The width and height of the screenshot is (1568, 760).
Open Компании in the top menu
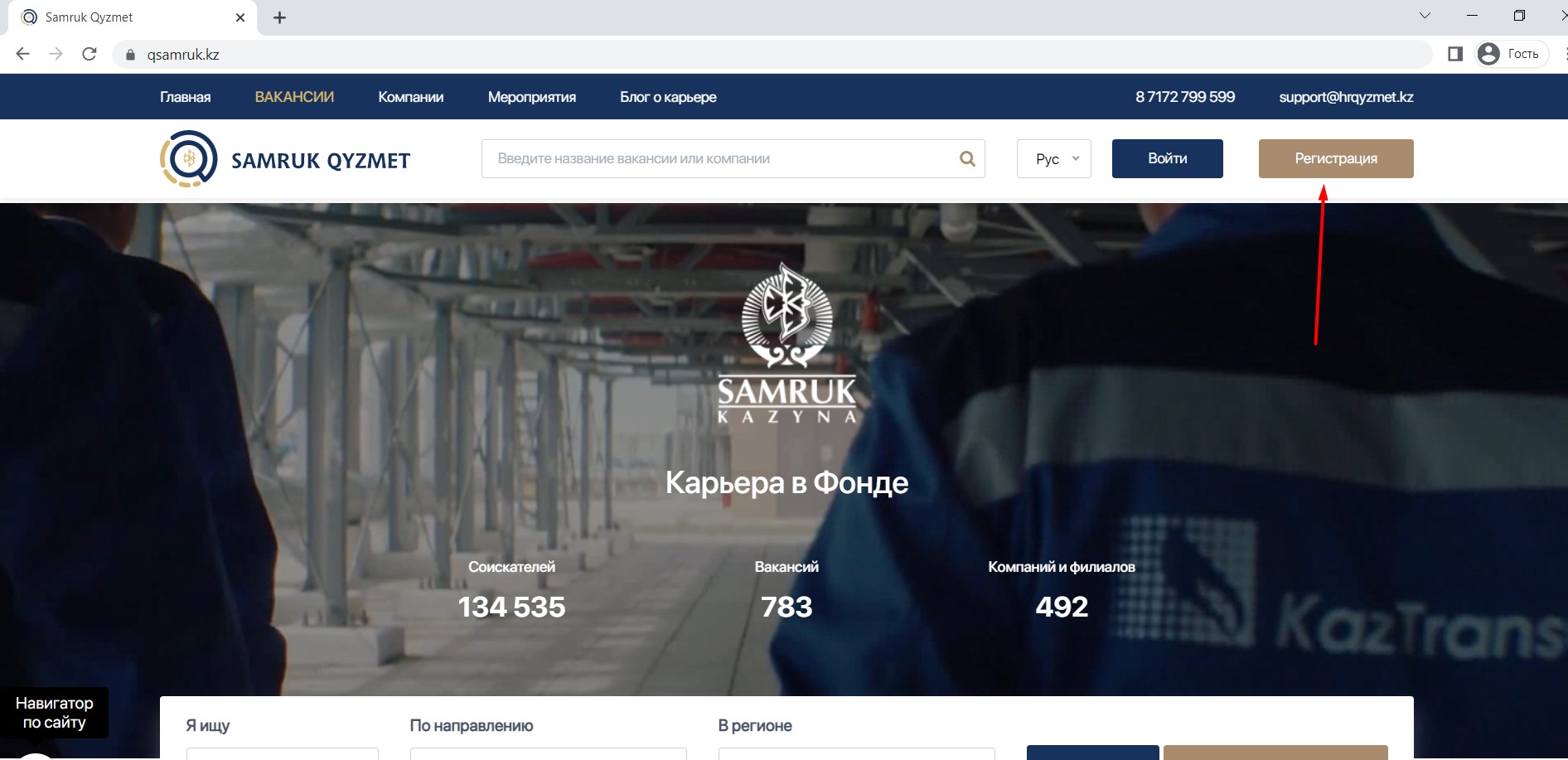coord(411,97)
